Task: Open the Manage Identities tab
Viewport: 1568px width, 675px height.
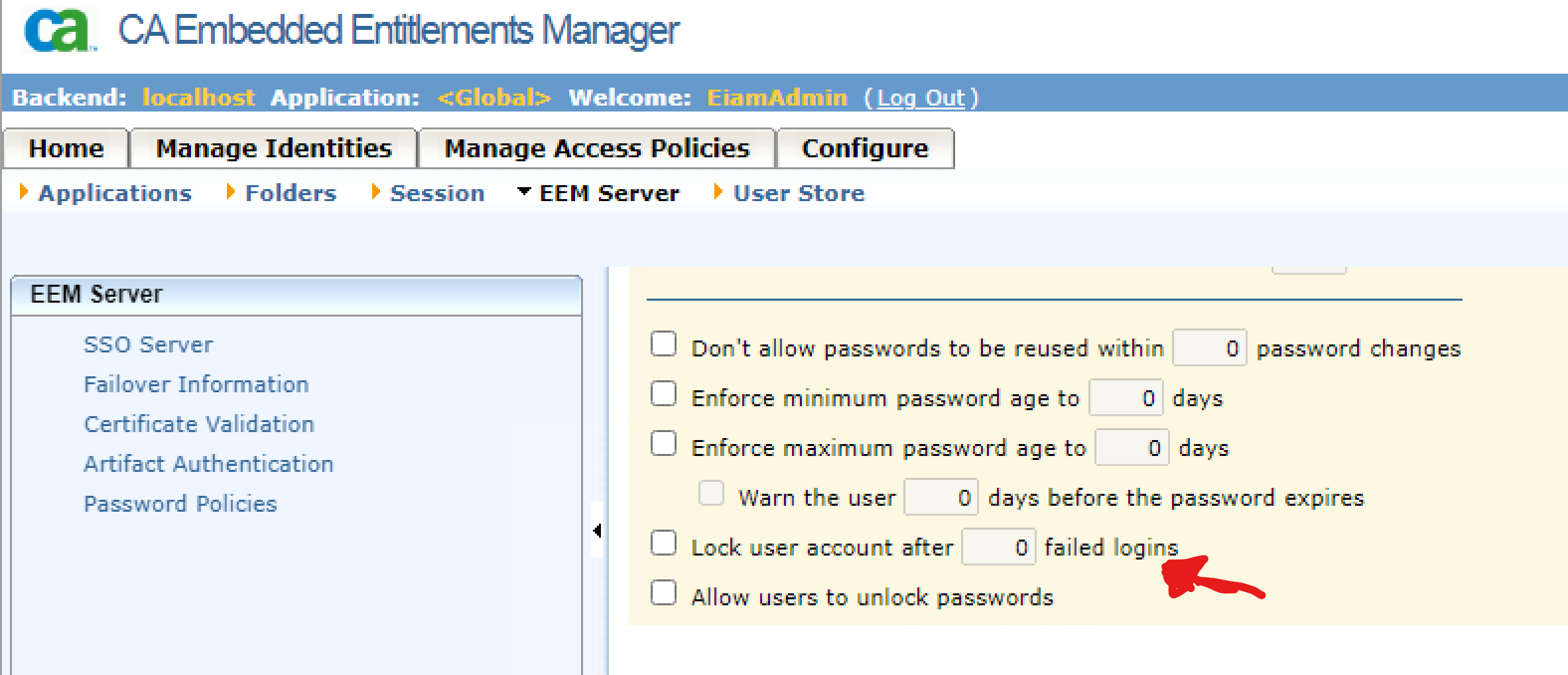Action: 273,149
